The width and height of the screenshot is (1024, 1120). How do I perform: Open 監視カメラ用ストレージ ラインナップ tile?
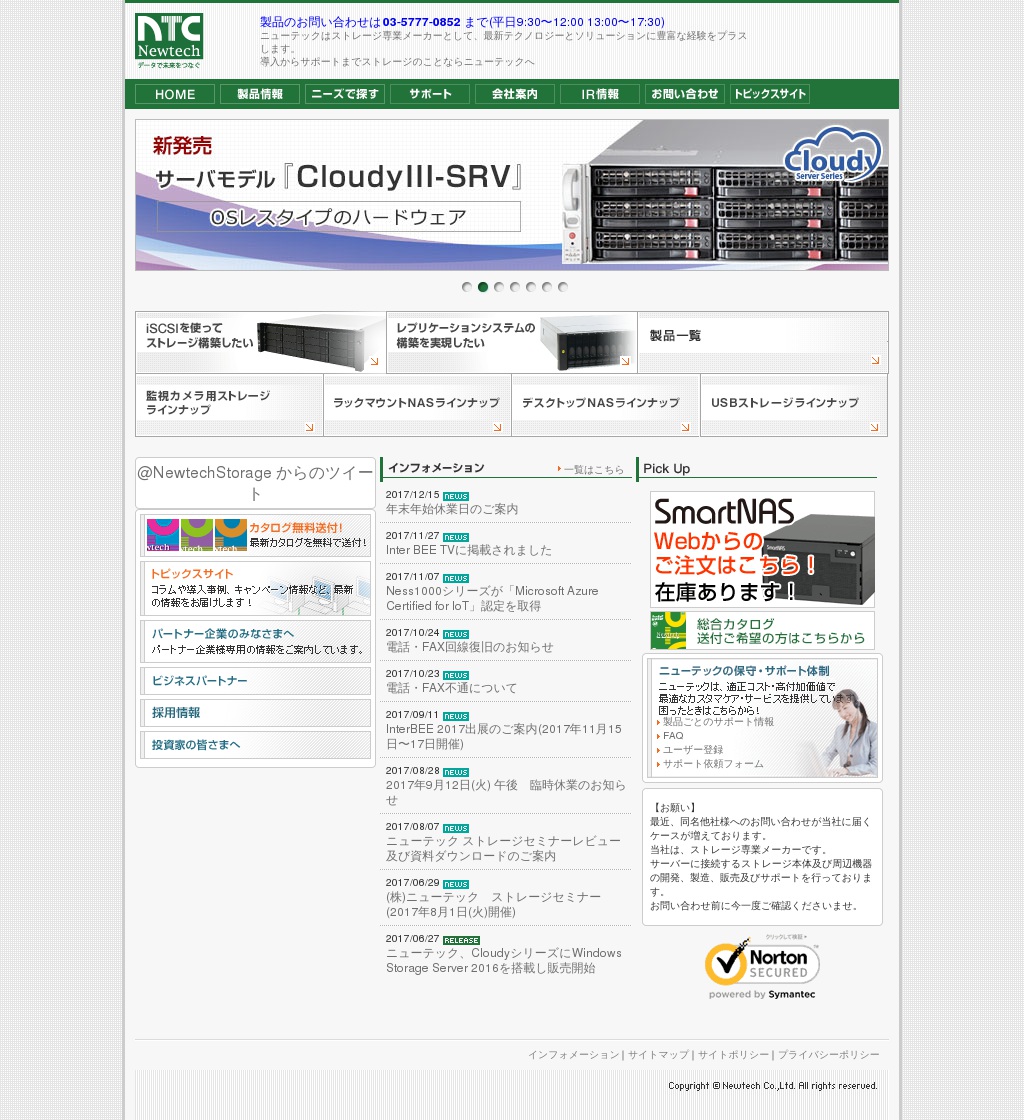click(x=229, y=405)
